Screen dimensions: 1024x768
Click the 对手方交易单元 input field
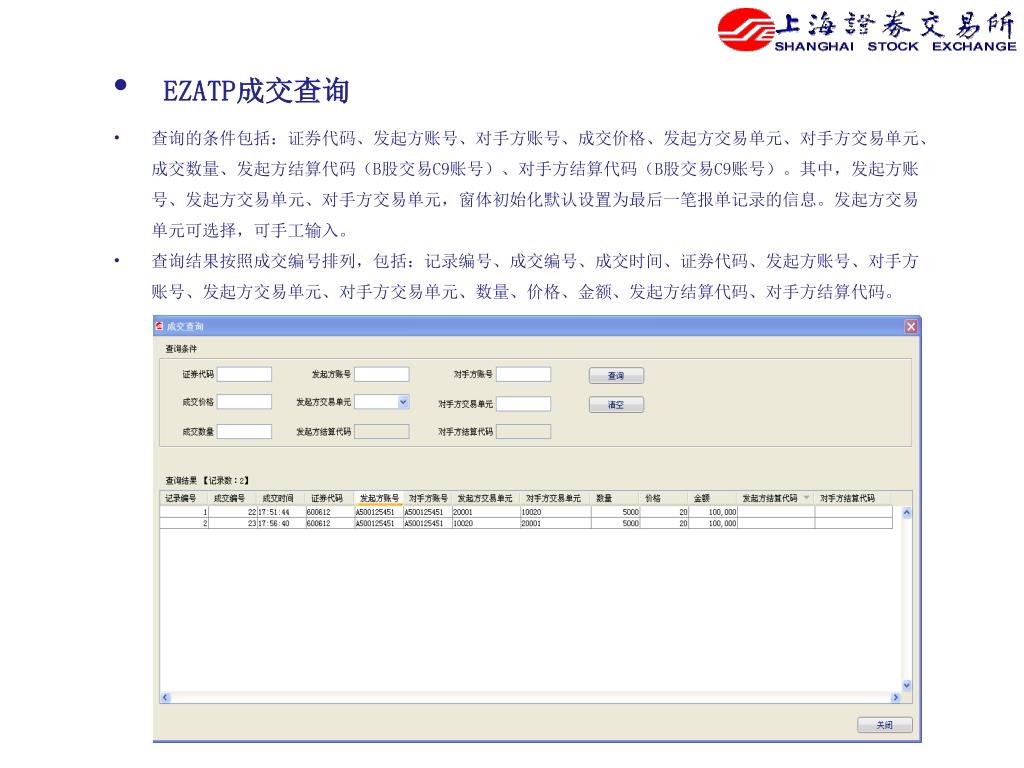524,404
